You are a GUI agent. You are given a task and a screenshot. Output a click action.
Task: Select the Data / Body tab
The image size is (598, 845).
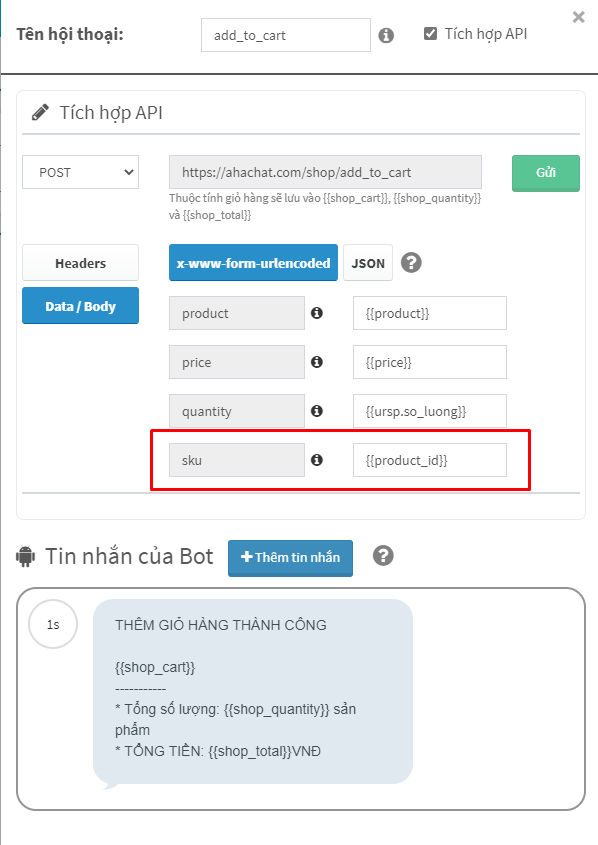coord(80,306)
